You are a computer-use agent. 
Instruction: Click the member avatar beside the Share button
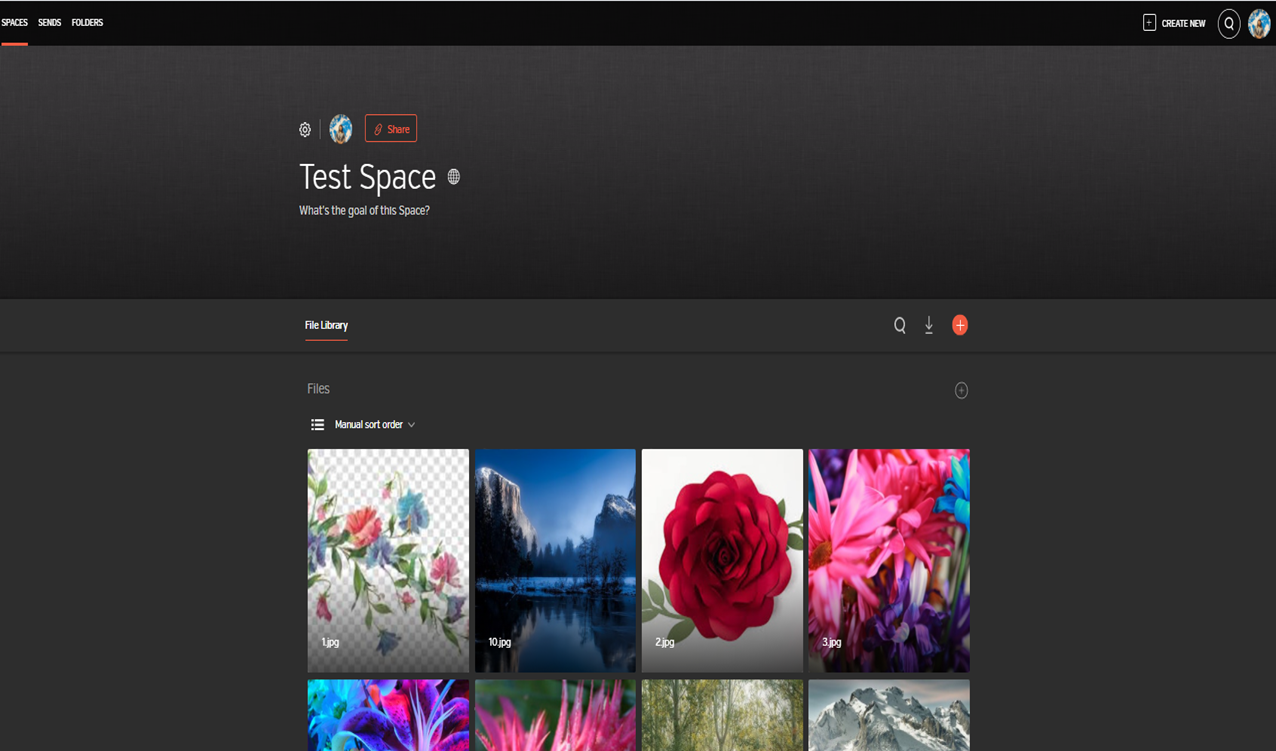point(341,129)
